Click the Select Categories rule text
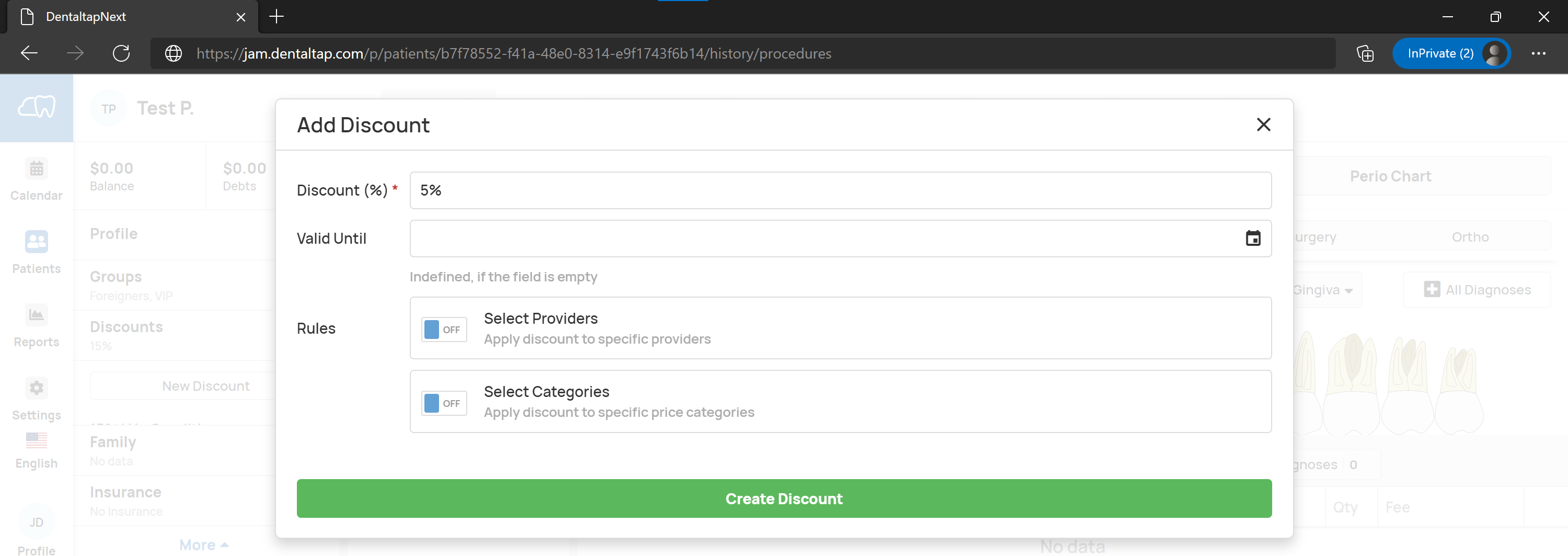1568x556 pixels. [x=546, y=392]
